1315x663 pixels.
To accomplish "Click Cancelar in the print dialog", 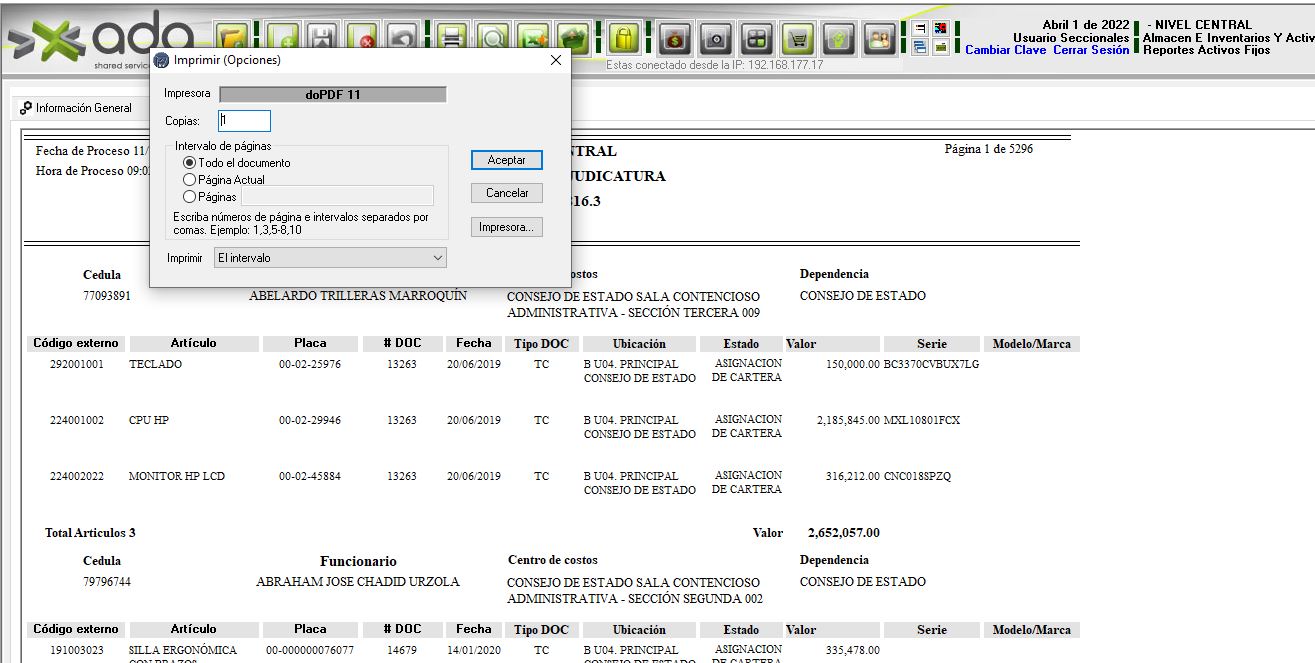I will [507, 193].
